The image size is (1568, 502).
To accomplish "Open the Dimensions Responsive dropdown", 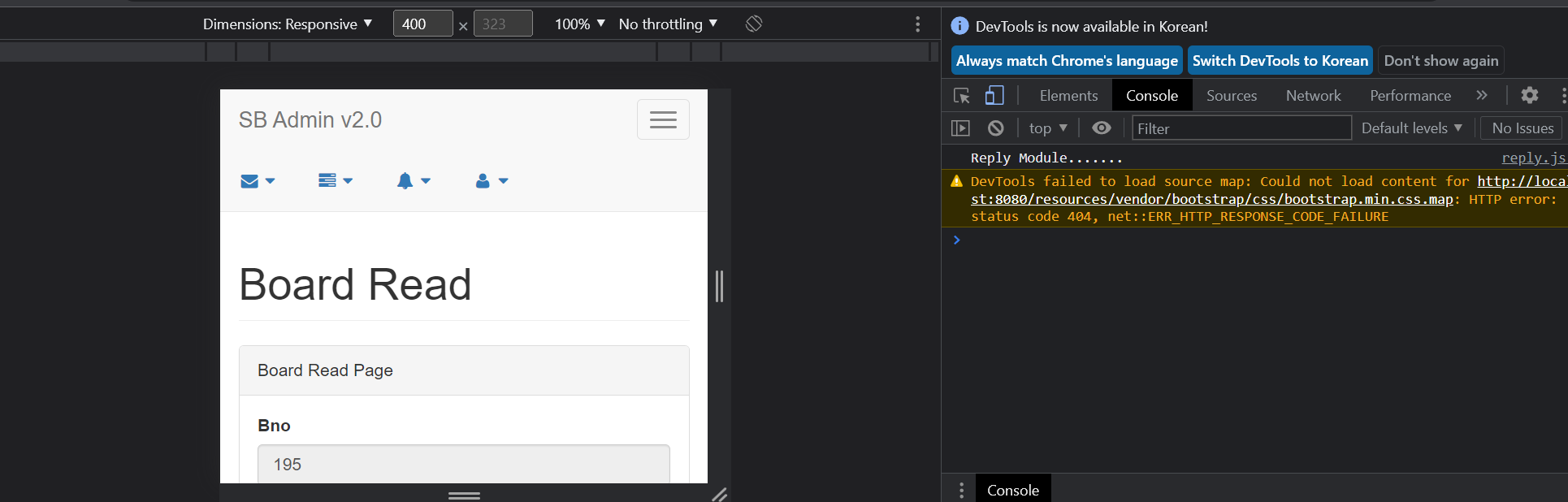I will pyautogui.click(x=288, y=24).
